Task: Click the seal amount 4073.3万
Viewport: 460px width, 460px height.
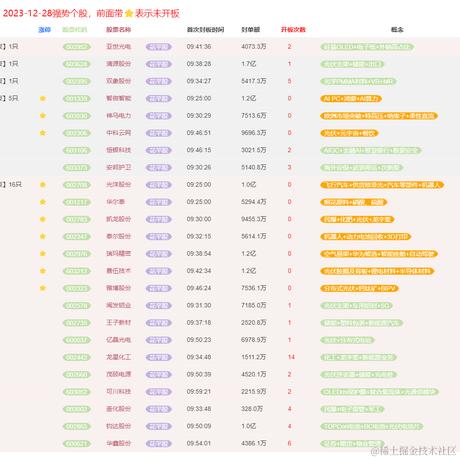Action: click(x=254, y=47)
